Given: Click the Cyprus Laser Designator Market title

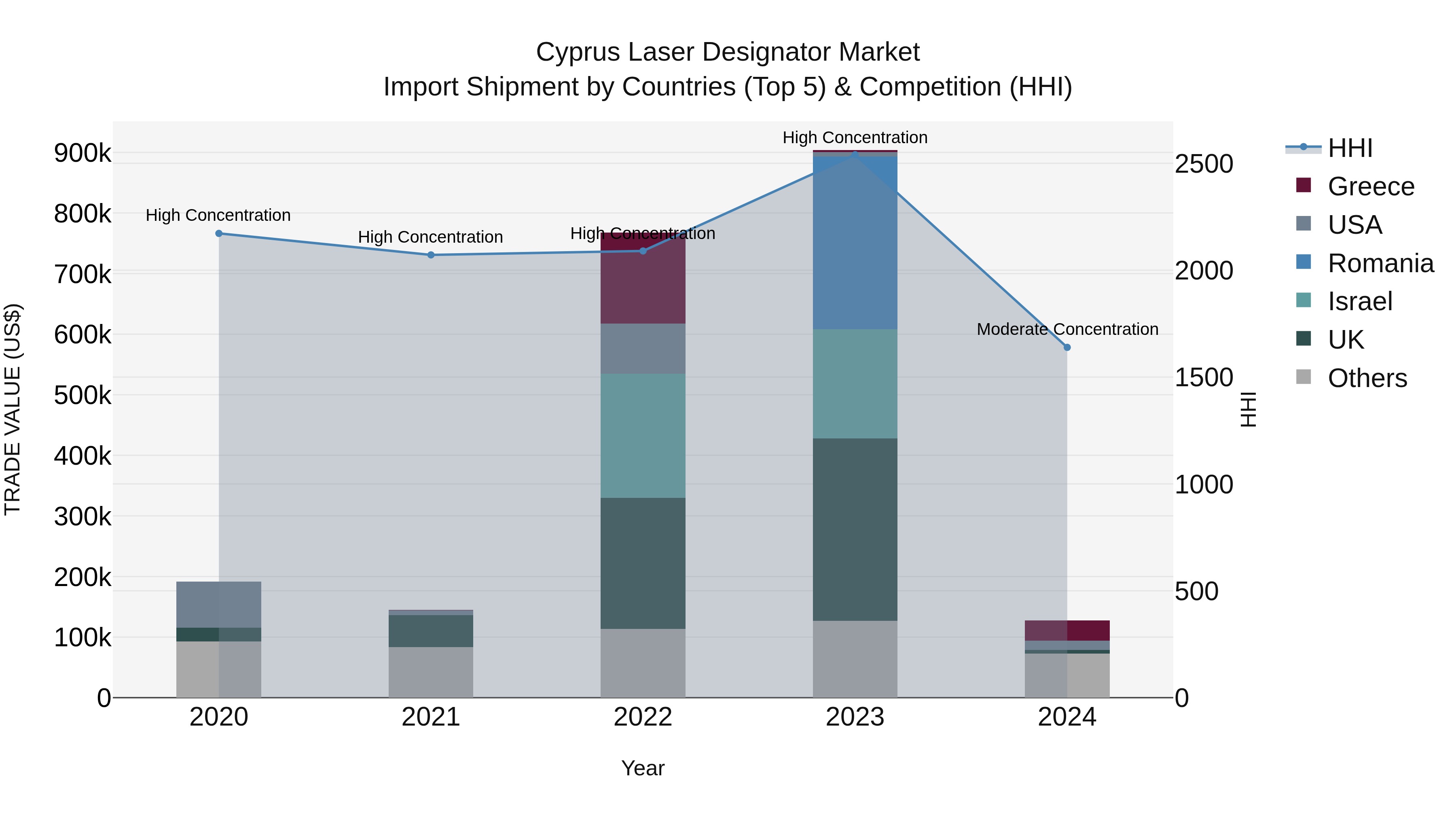Looking at the screenshot, I should pos(728,52).
